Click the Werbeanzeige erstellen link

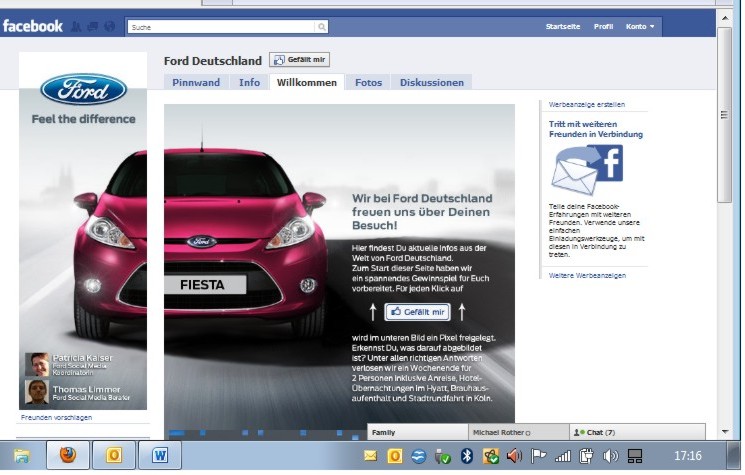pyautogui.click(x=587, y=104)
